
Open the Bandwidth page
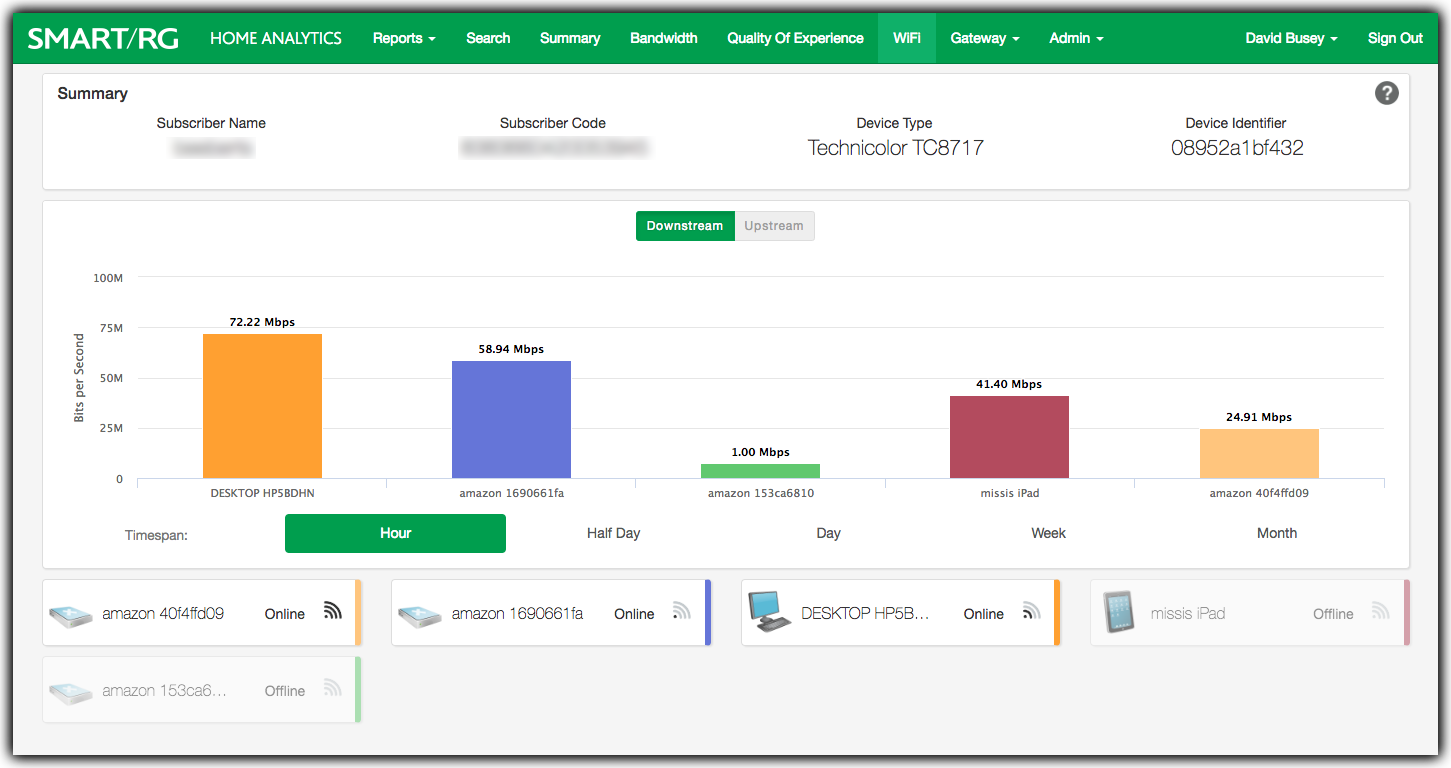664,38
